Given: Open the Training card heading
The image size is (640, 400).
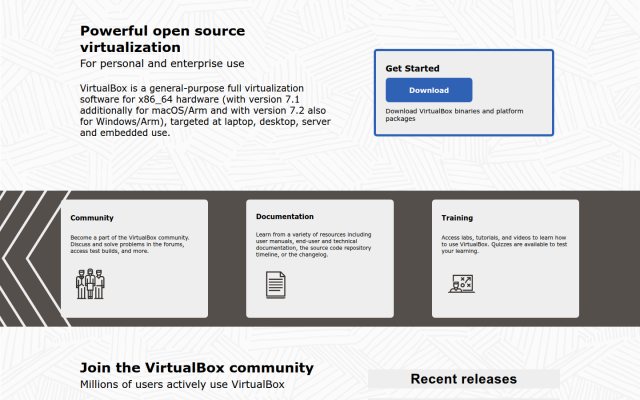Looking at the screenshot, I should 457,218.
